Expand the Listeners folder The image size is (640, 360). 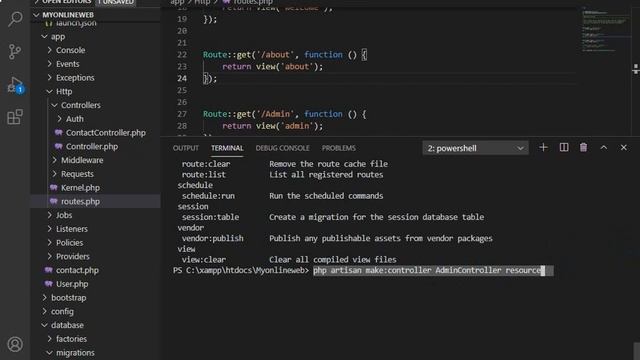[71, 229]
